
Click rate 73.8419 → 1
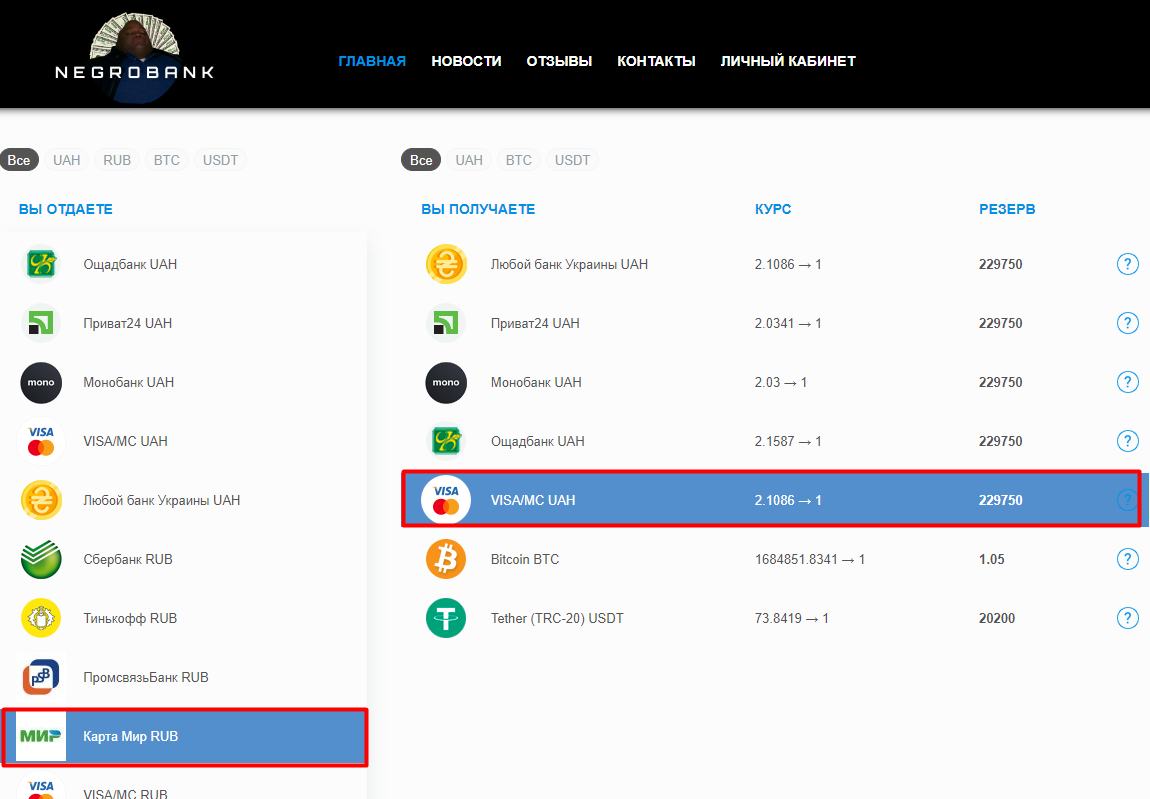(791, 619)
